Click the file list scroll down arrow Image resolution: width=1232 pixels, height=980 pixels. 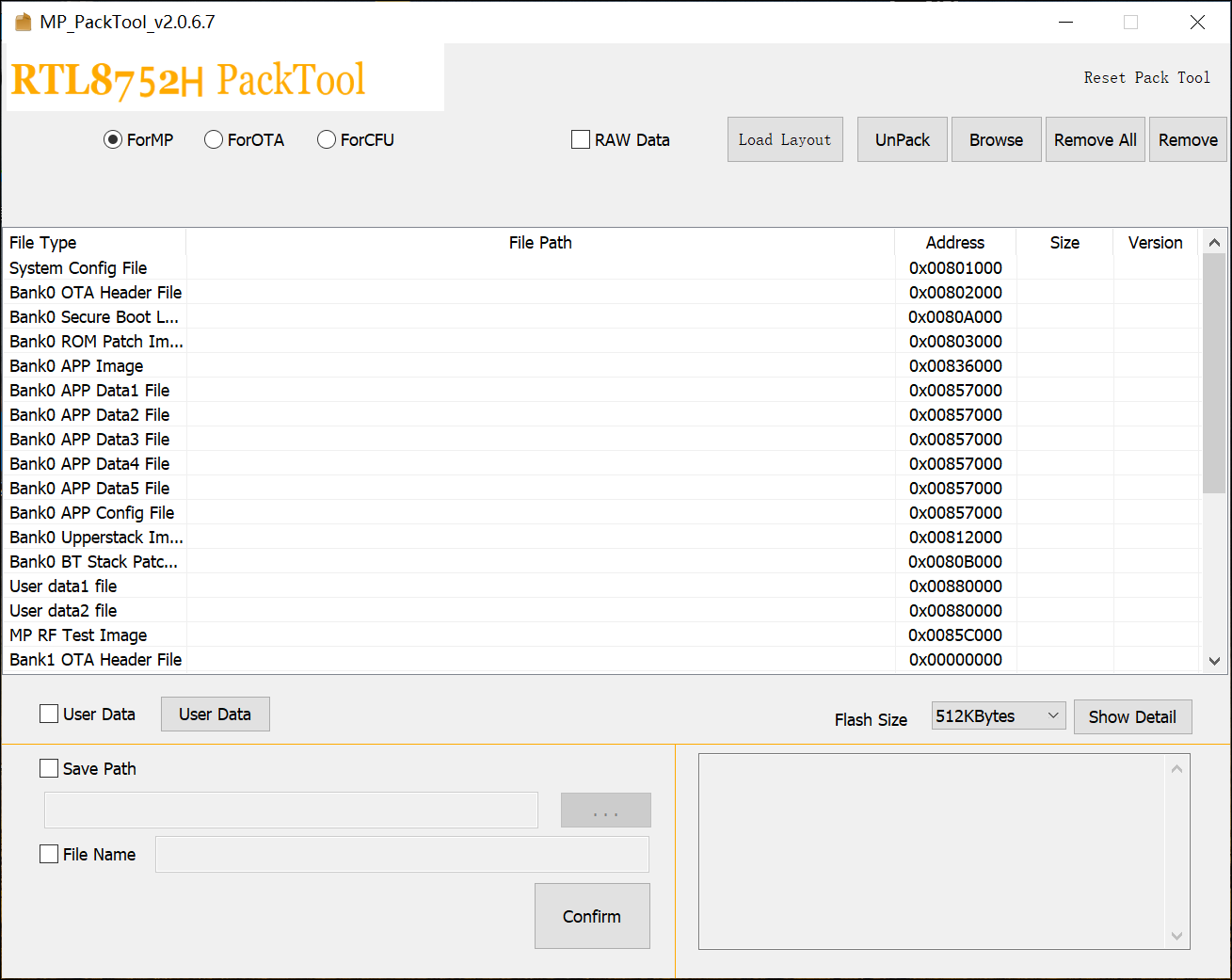[x=1214, y=661]
